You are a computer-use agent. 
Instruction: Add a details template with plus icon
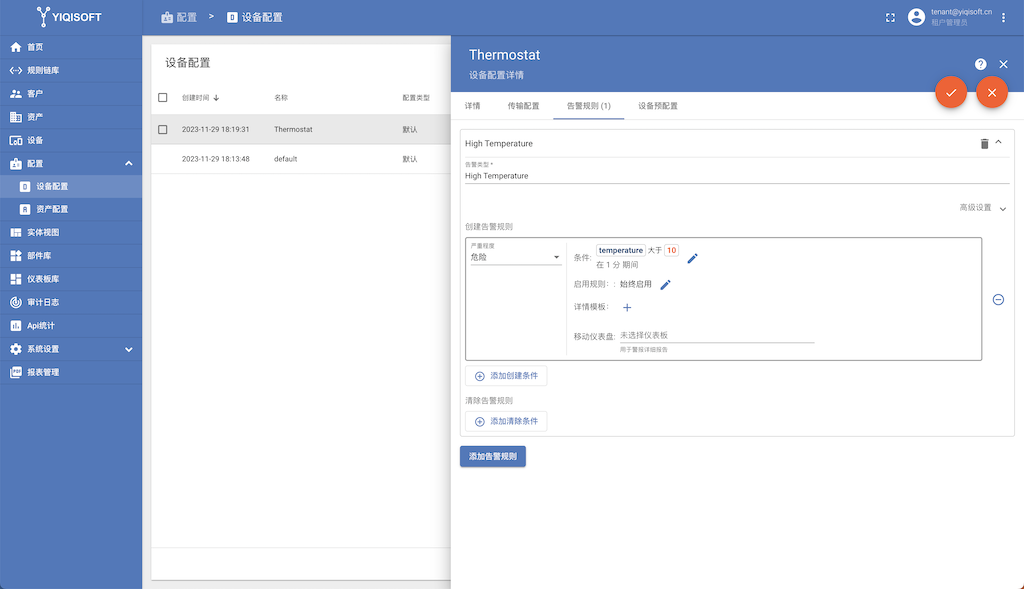point(627,308)
